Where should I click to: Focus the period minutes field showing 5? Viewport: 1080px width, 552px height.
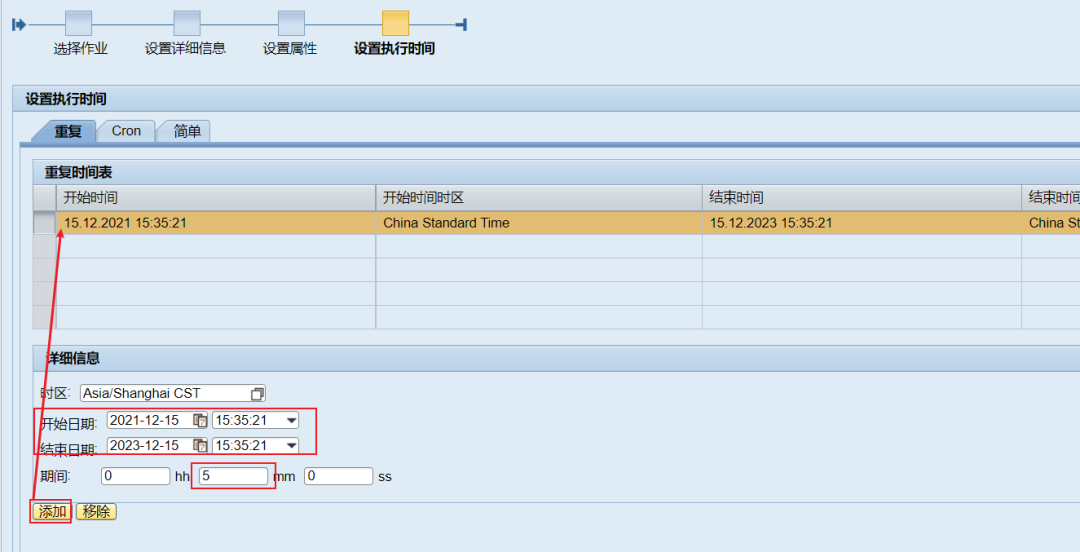233,476
